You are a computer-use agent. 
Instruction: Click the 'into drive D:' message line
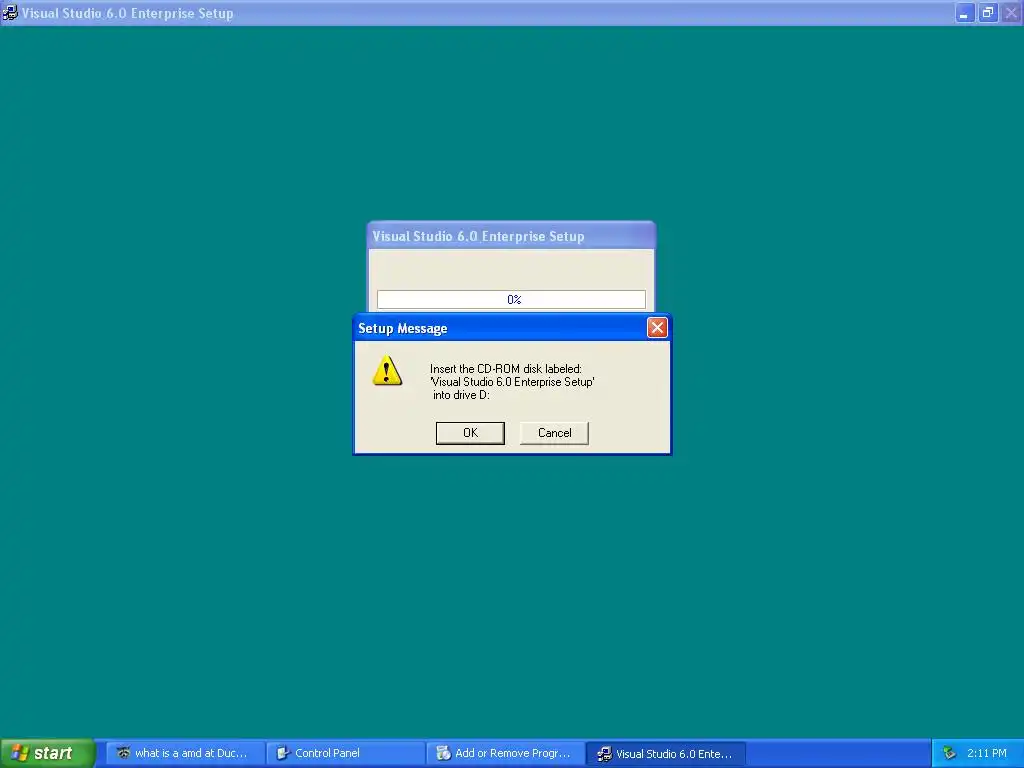click(x=461, y=395)
